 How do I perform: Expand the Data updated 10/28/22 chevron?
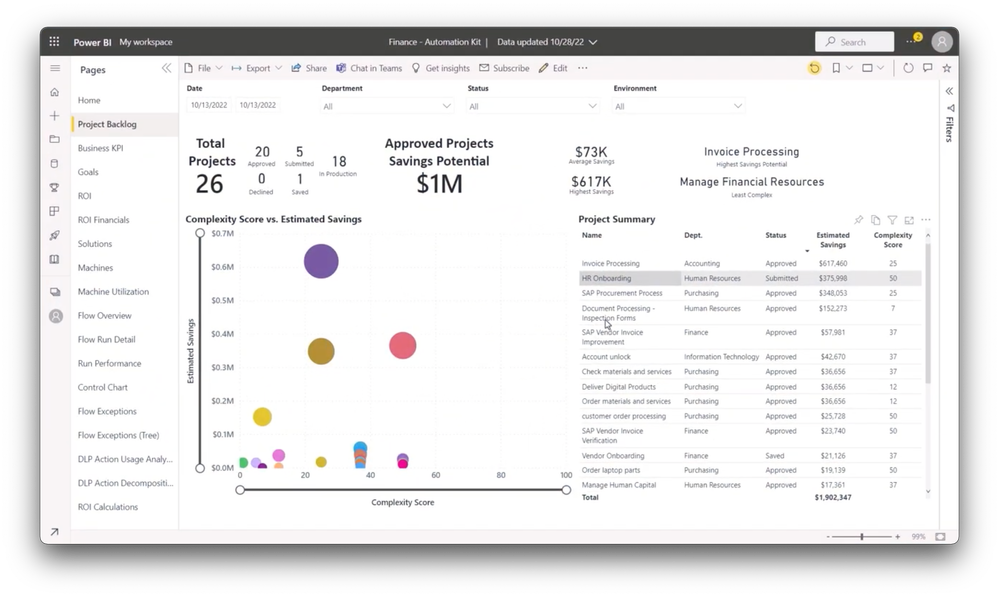click(x=593, y=42)
